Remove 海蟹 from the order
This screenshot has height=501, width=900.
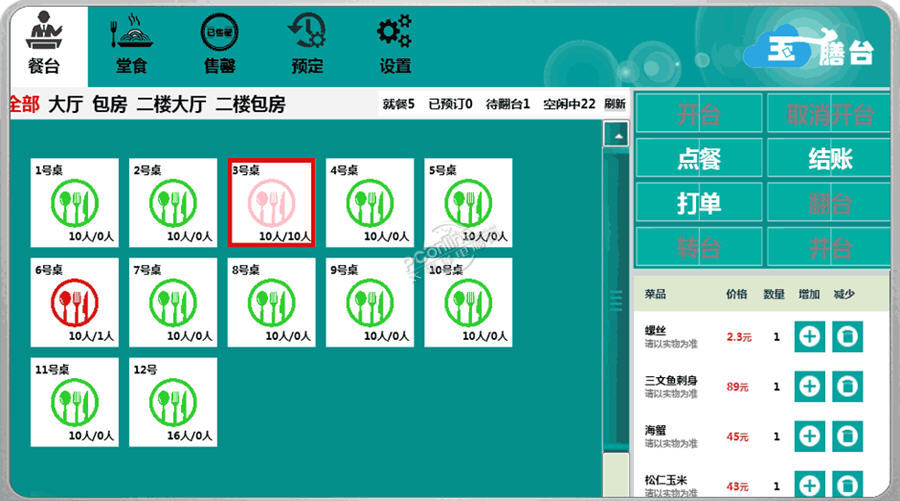pos(847,436)
